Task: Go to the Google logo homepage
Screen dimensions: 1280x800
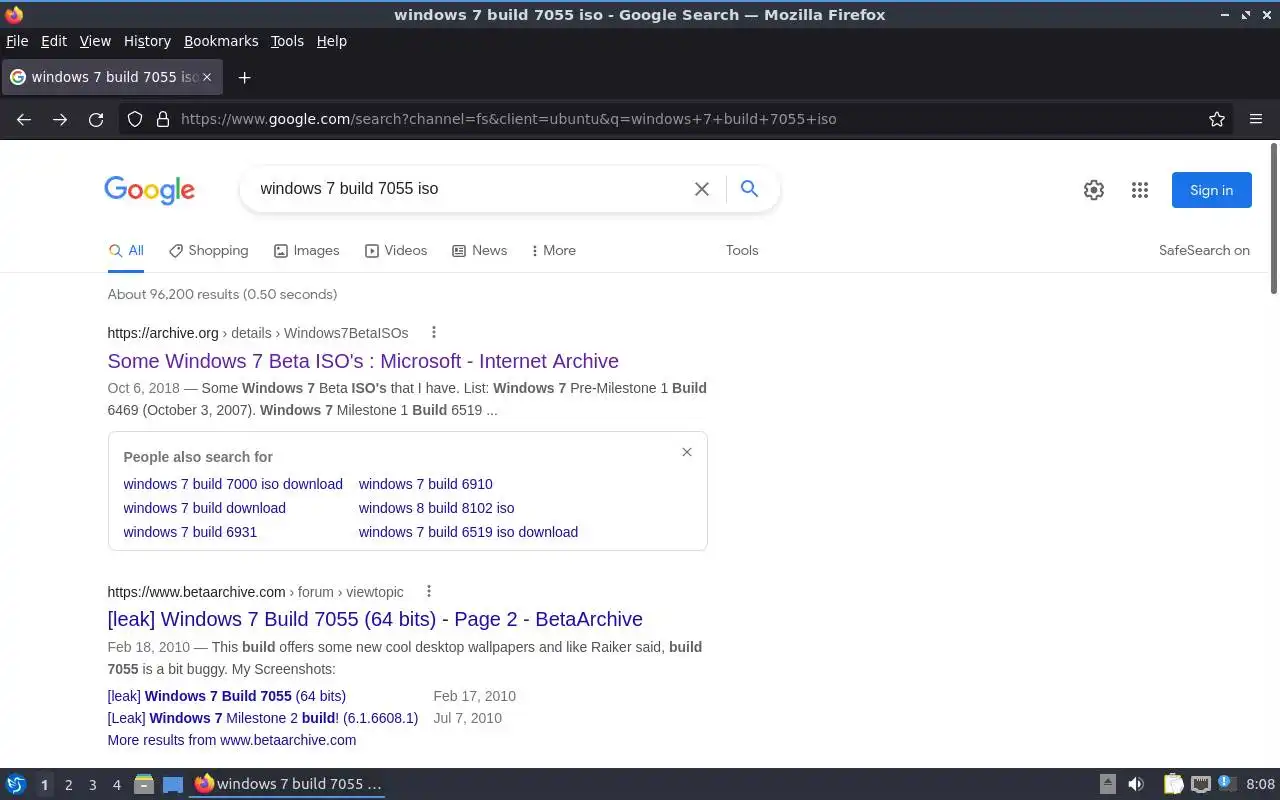Action: [x=149, y=190]
